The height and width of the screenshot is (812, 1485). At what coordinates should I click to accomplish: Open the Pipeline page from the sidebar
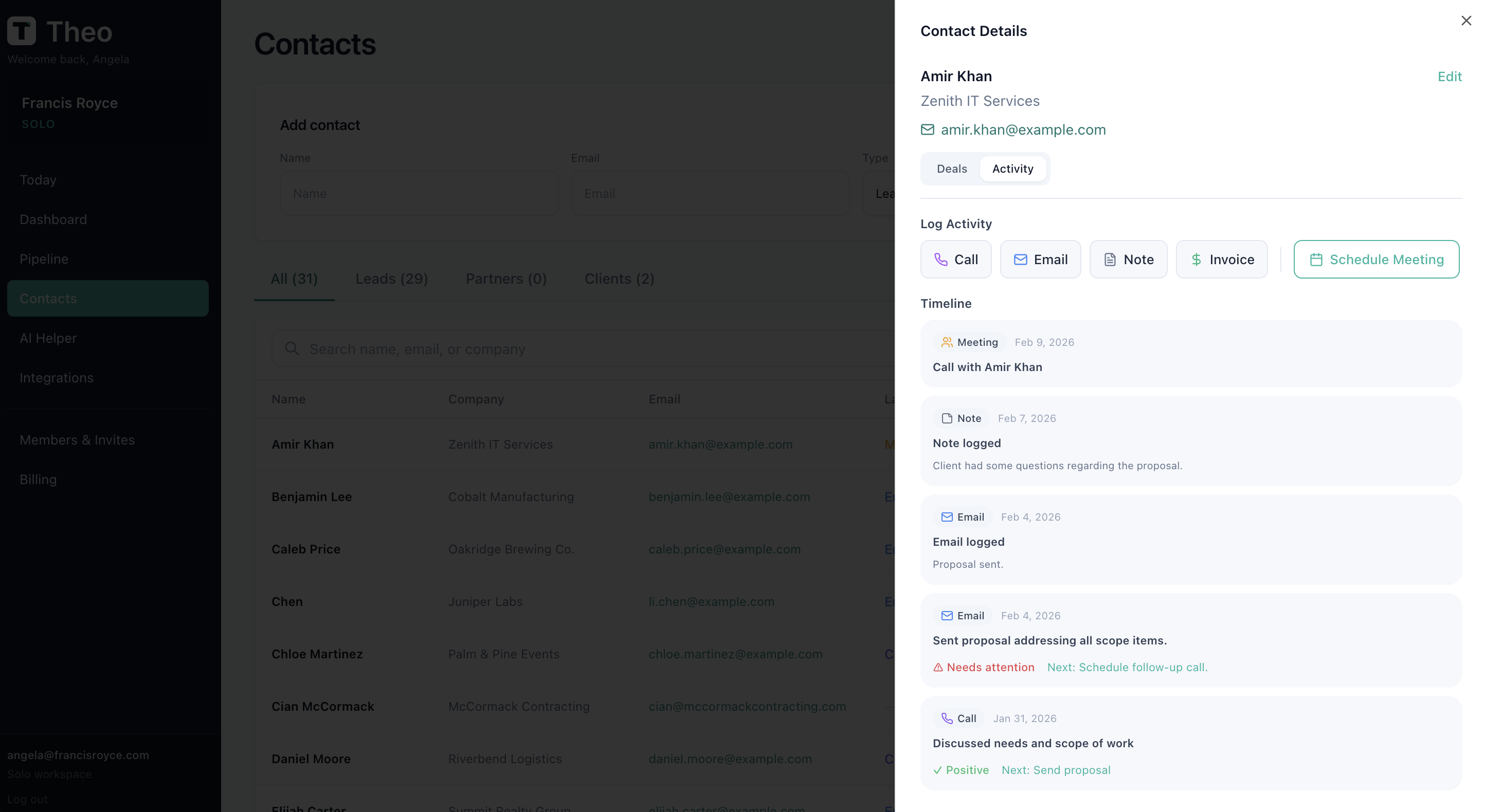(x=44, y=259)
